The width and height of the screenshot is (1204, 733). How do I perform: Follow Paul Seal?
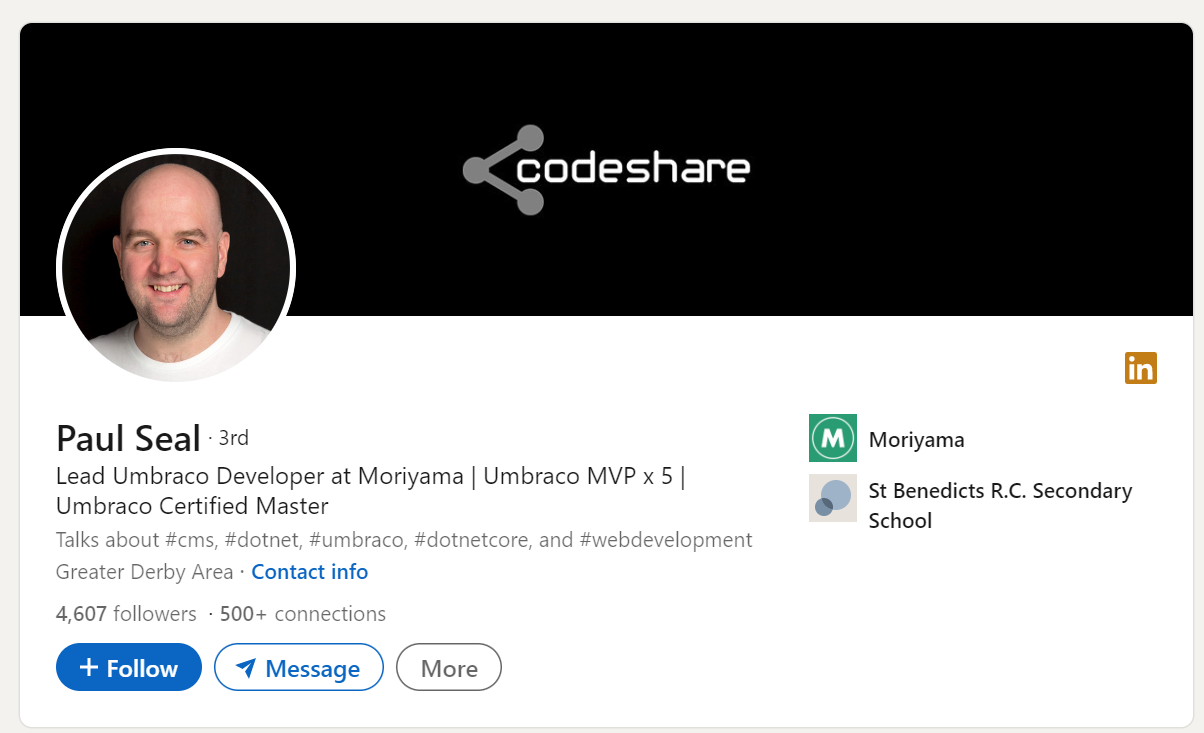click(129, 667)
